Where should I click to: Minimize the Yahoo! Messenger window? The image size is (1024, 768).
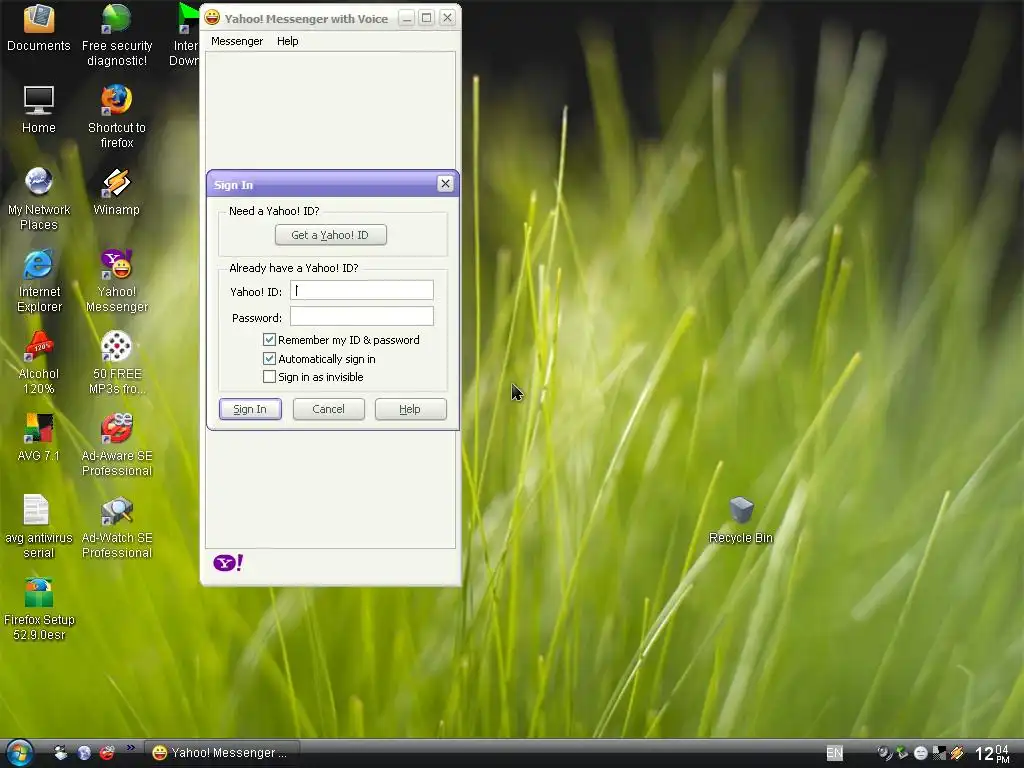click(x=407, y=18)
